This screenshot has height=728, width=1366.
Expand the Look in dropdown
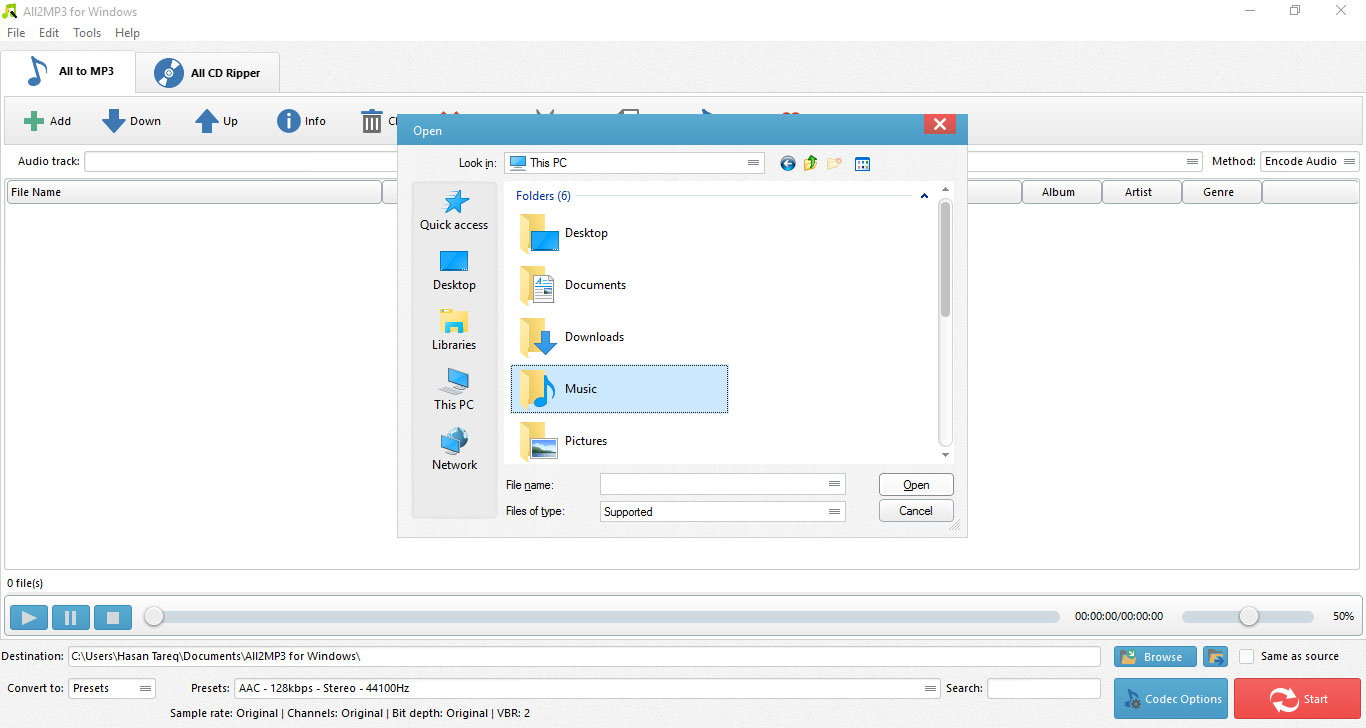click(x=754, y=163)
